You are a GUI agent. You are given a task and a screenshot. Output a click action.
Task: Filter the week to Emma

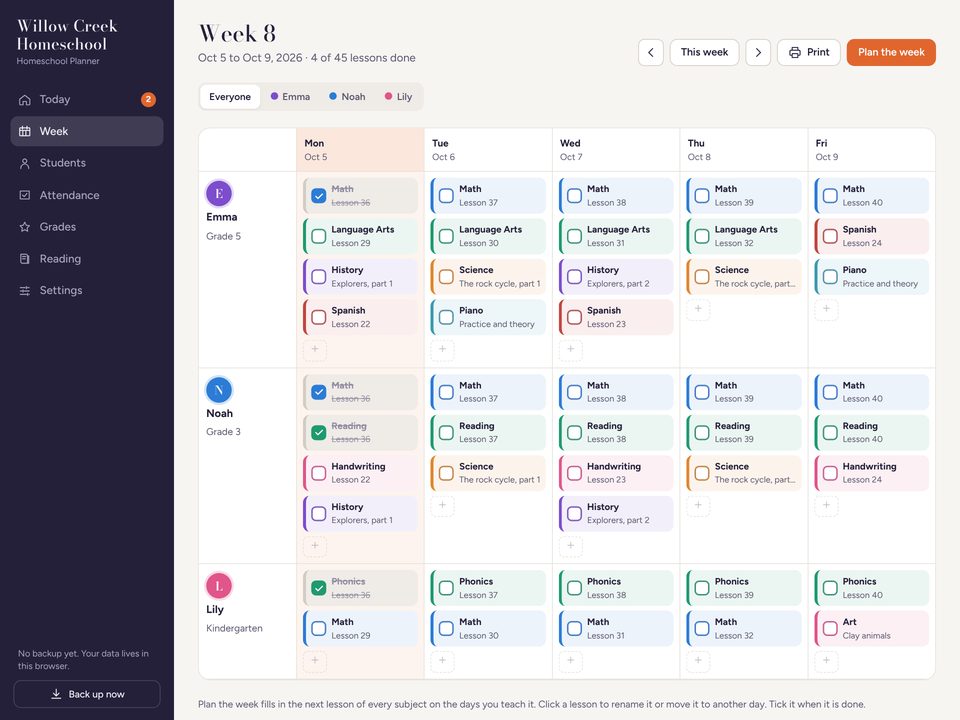coord(290,97)
